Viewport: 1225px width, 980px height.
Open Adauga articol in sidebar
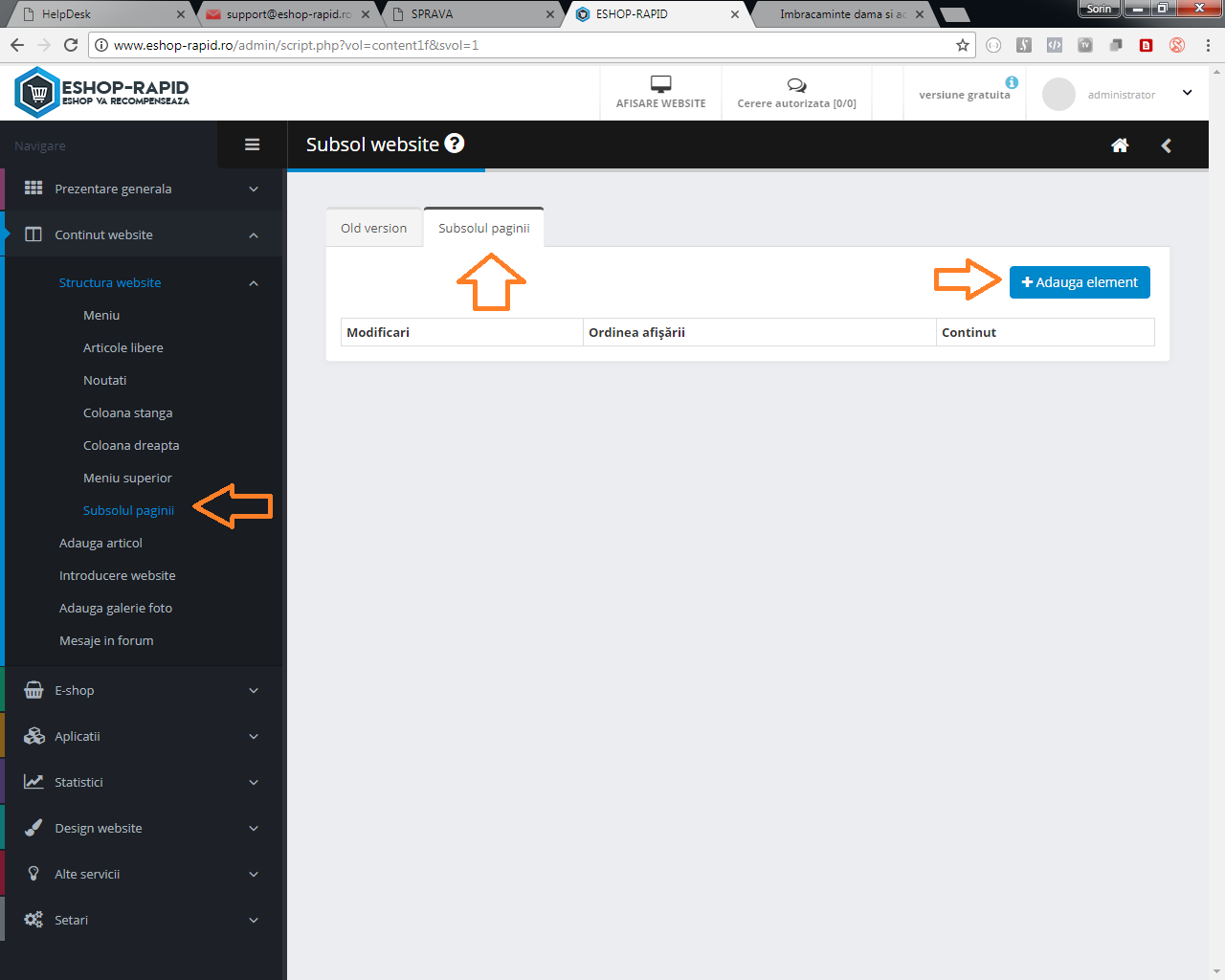[x=100, y=543]
